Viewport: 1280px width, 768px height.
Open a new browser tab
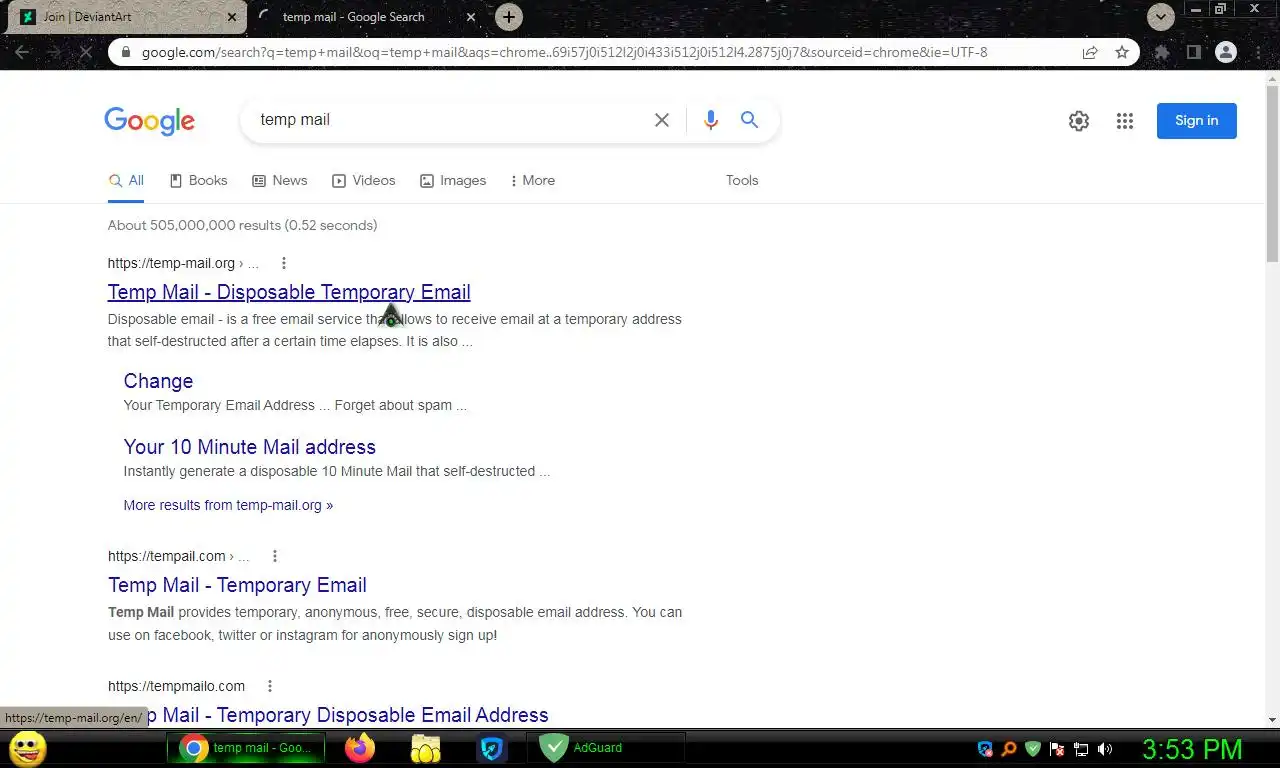point(509,17)
